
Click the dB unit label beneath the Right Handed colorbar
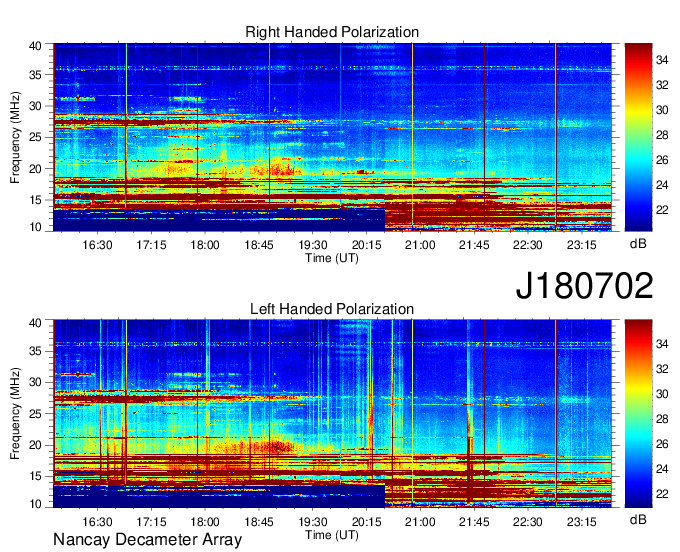pyautogui.click(x=638, y=244)
